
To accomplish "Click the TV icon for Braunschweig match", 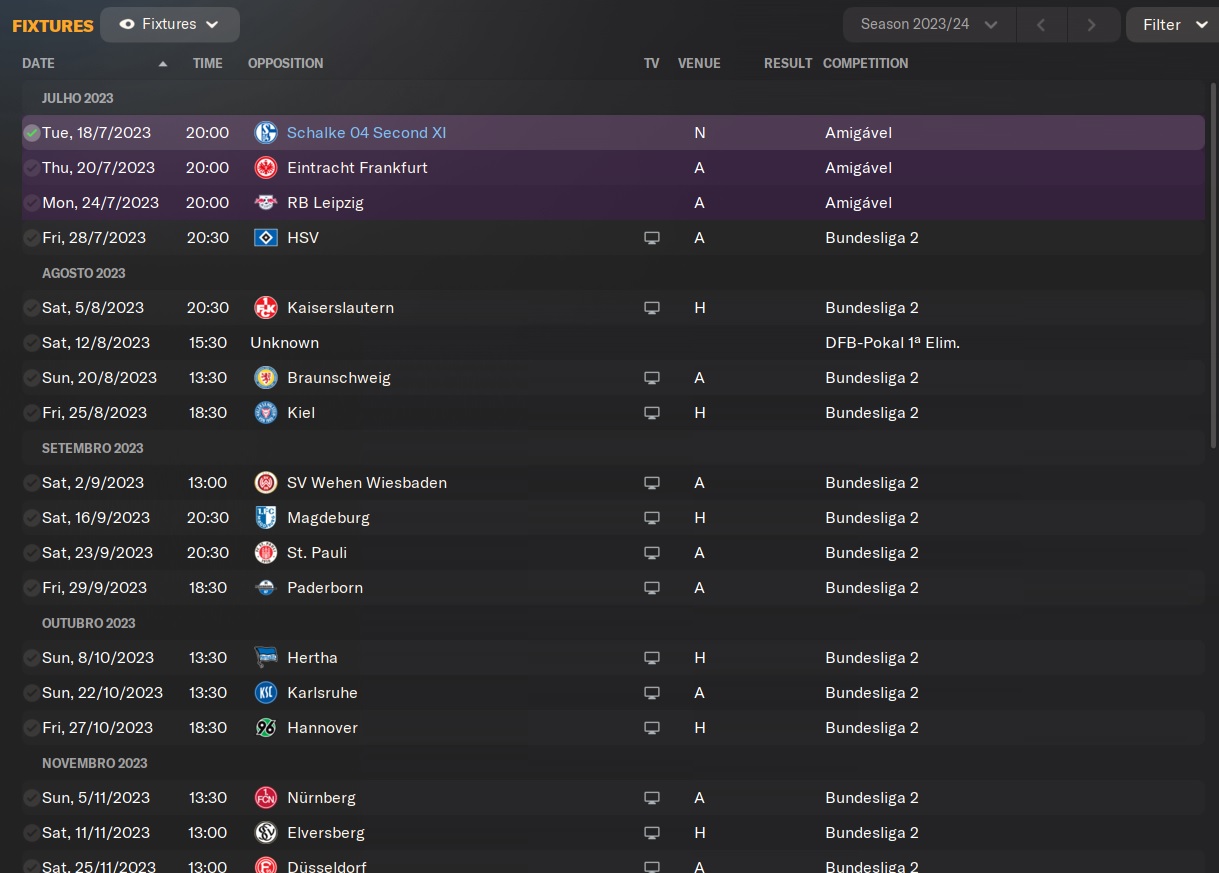I will pos(652,378).
